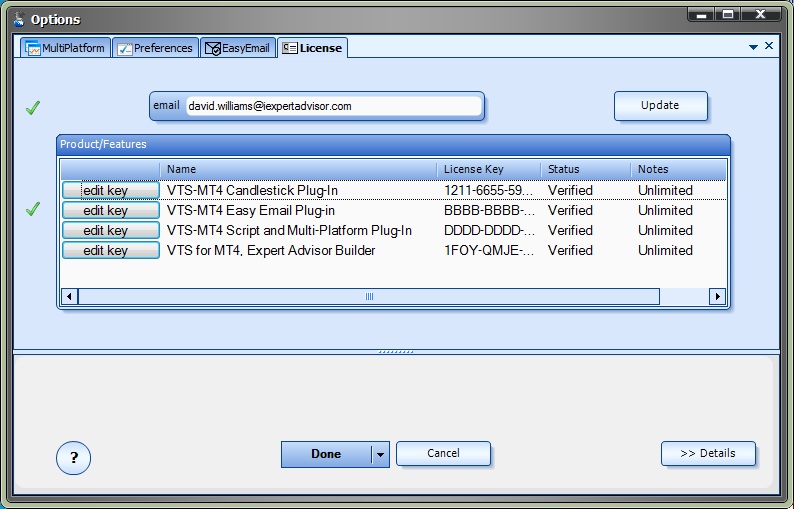The width and height of the screenshot is (794, 509).
Task: Select the VTS-MT4 Easy Email Plug-in name
Action: tap(251, 210)
